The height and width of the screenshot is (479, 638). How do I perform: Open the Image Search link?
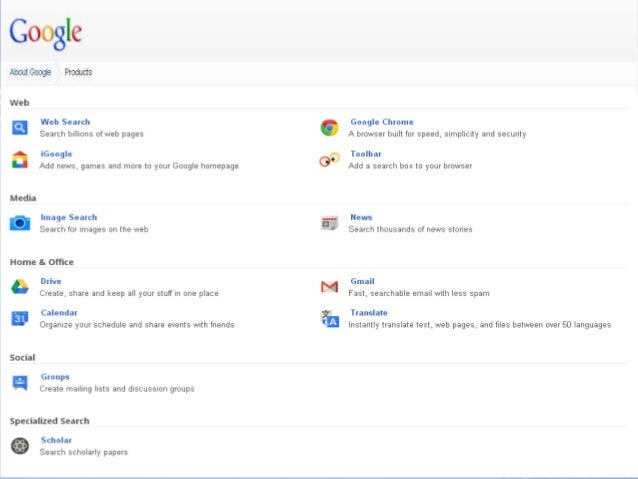pyautogui.click(x=68, y=217)
